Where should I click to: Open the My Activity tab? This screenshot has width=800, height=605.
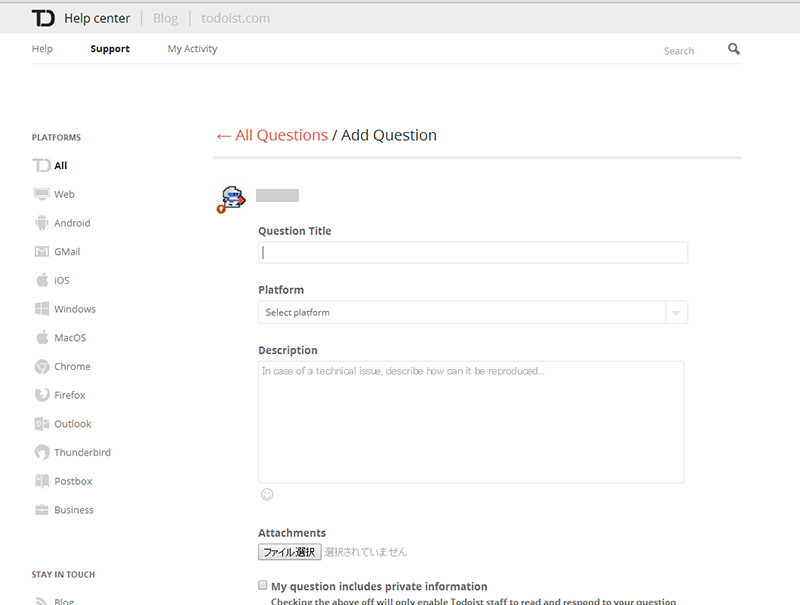pos(192,49)
